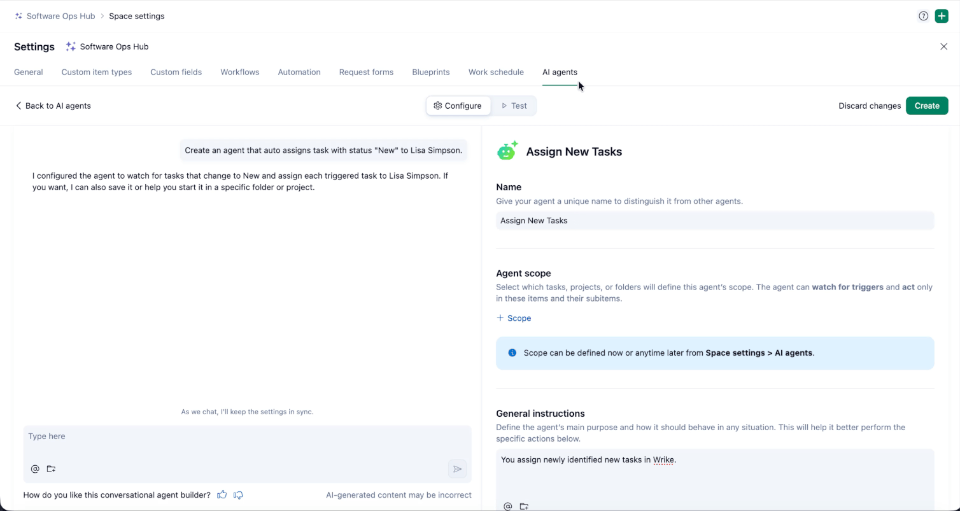Open the Workflows tab
960x511 pixels.
(x=240, y=72)
